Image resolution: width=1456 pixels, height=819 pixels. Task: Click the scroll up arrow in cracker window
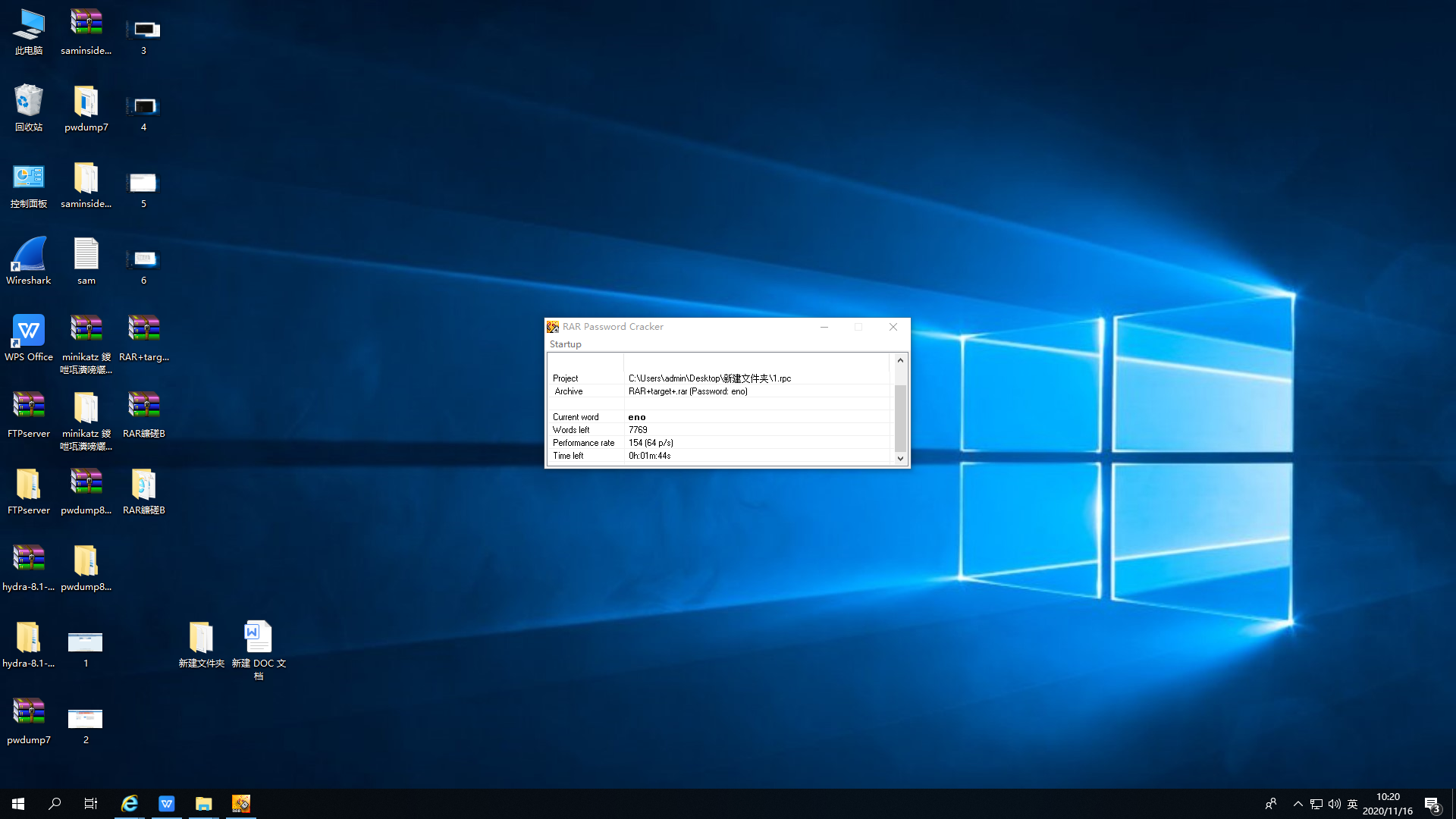pos(900,360)
